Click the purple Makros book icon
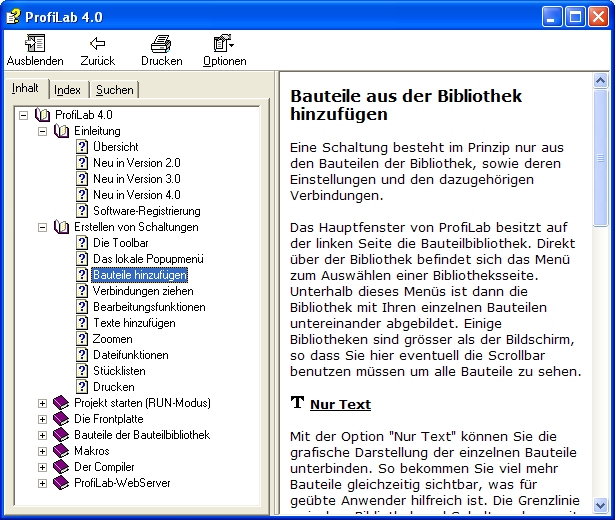The height and width of the screenshot is (520, 615). click(x=61, y=451)
